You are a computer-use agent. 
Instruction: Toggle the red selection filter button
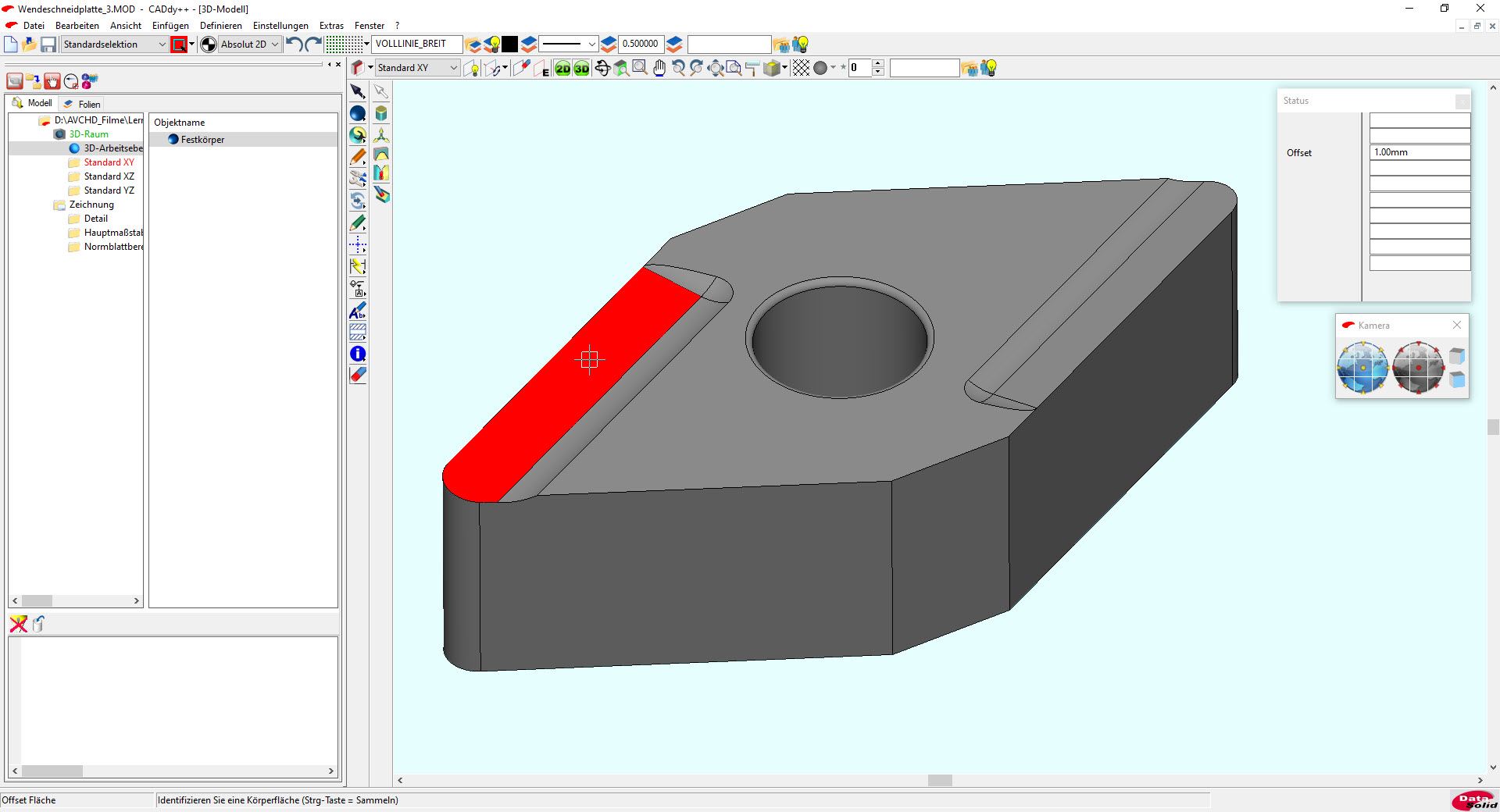179,45
